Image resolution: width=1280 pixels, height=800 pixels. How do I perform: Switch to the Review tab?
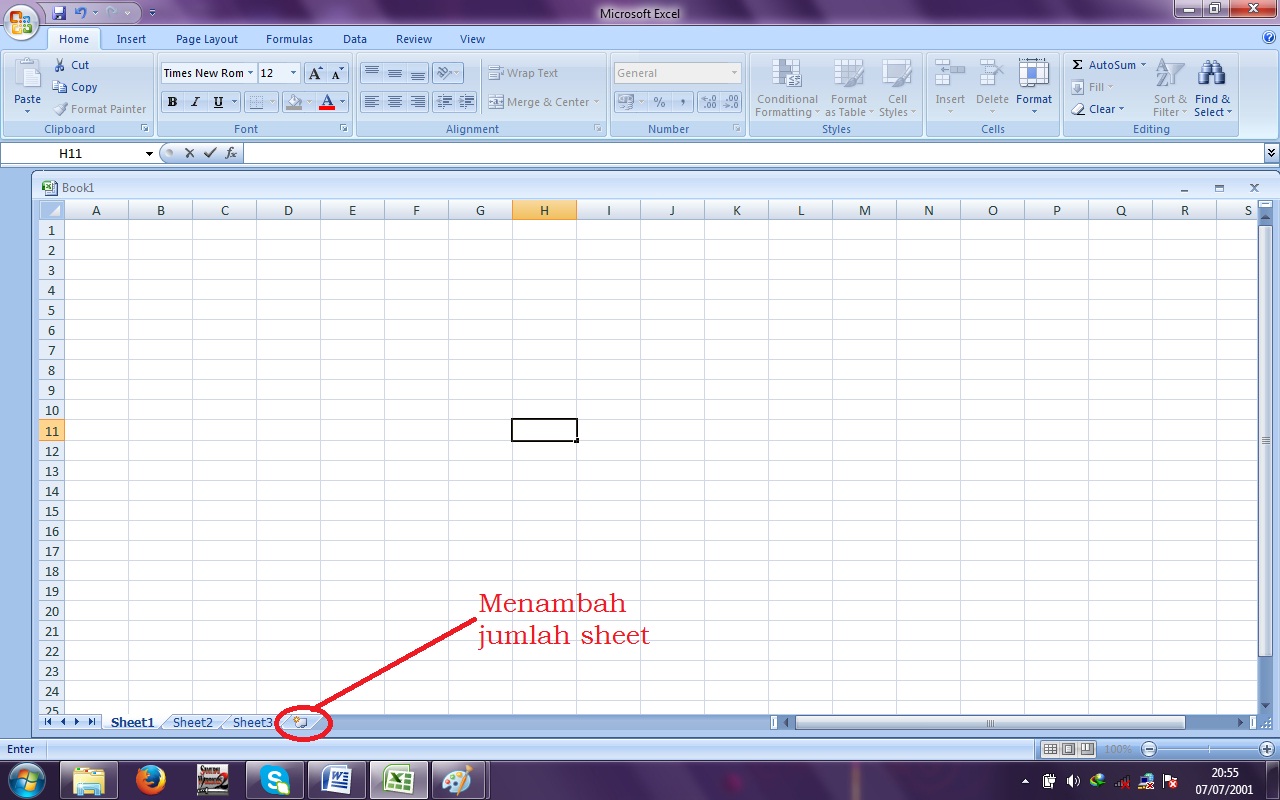click(x=414, y=39)
